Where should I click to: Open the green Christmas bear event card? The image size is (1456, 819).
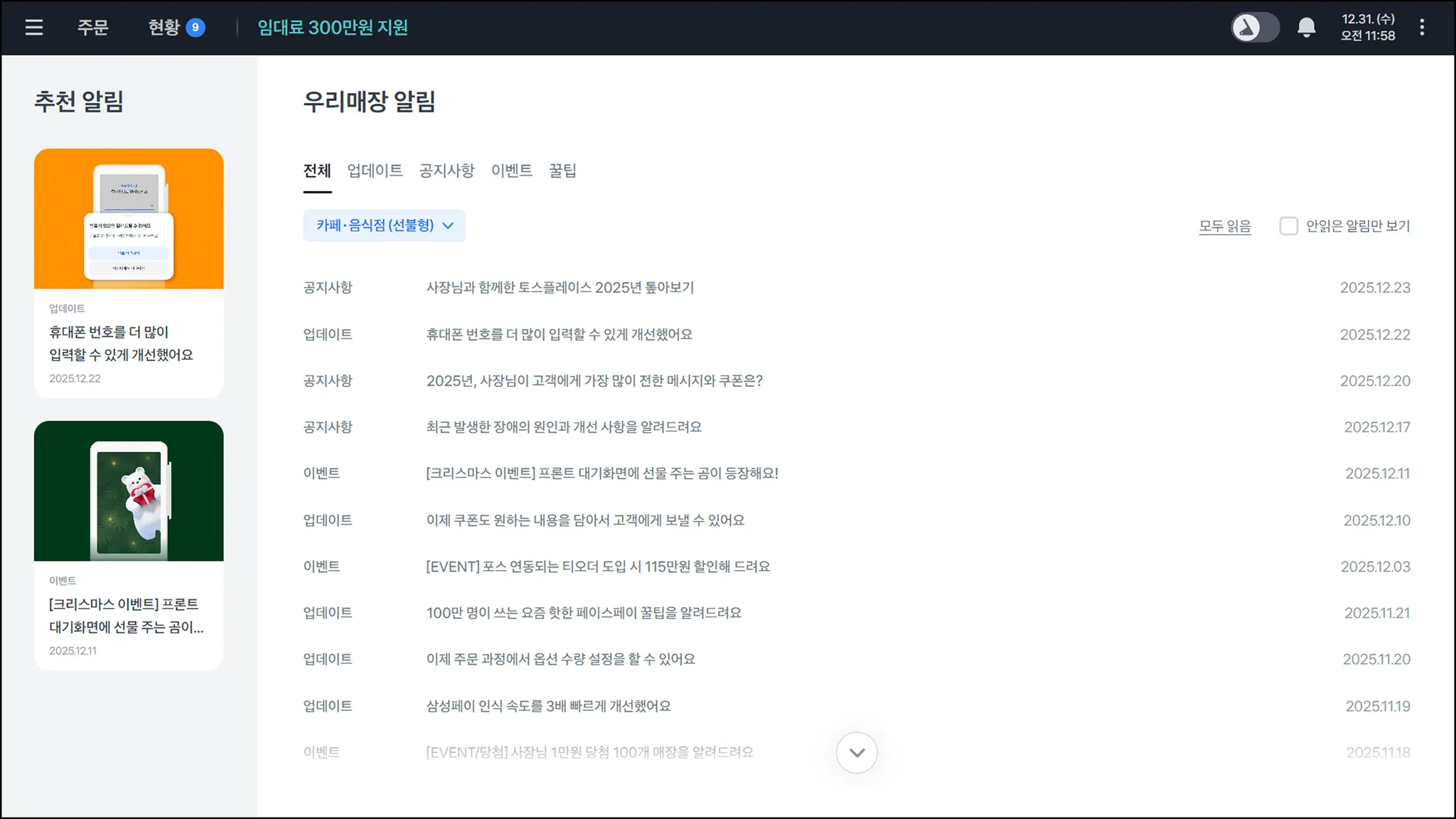click(129, 491)
